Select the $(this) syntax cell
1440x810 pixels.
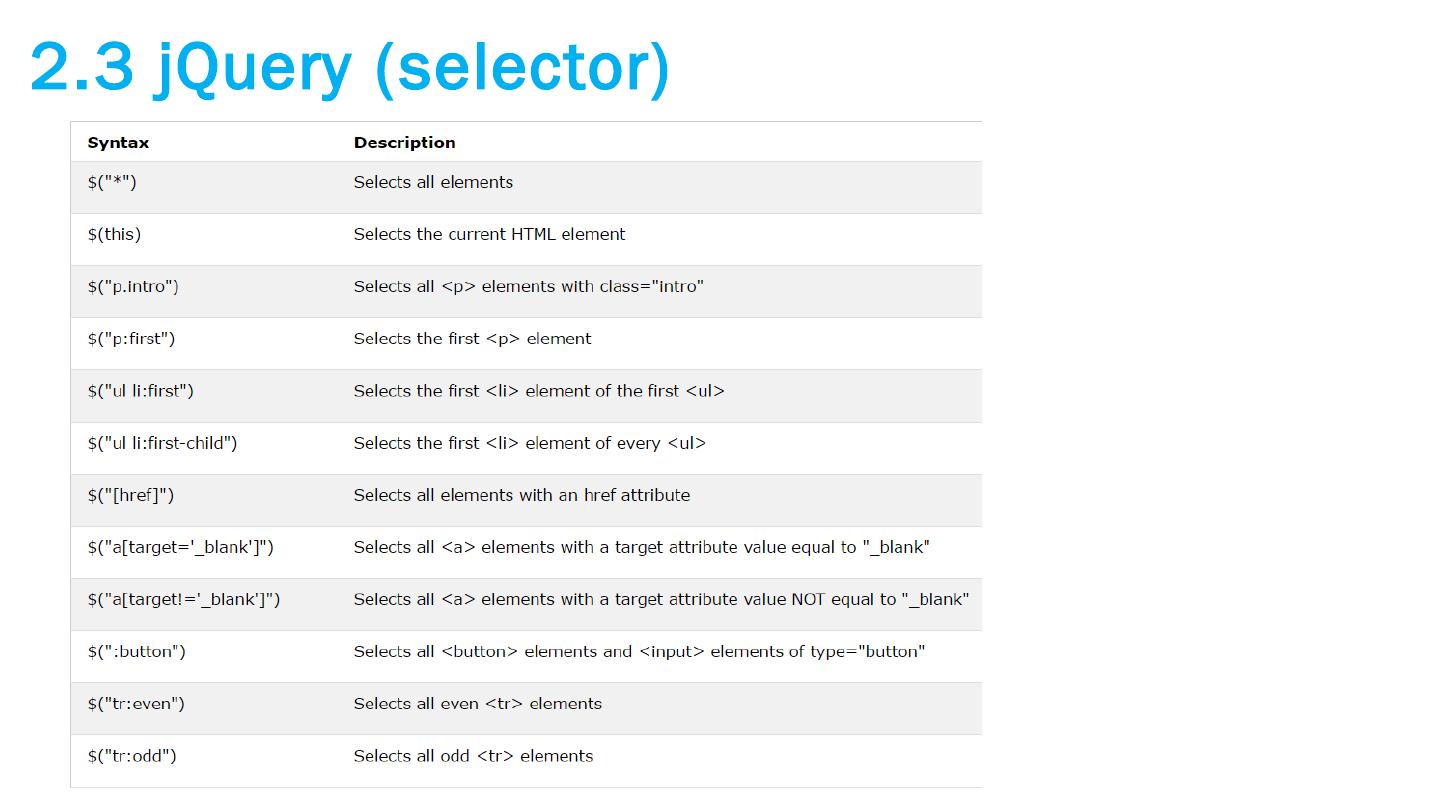[114, 234]
